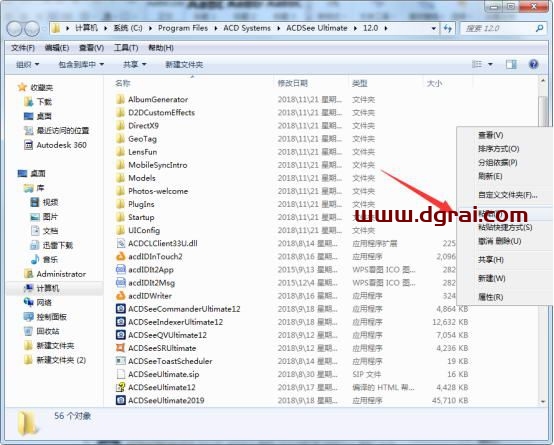The height and width of the screenshot is (445, 554).
Task: Select the Photos-welcome folder name
Action: [x=158, y=191]
